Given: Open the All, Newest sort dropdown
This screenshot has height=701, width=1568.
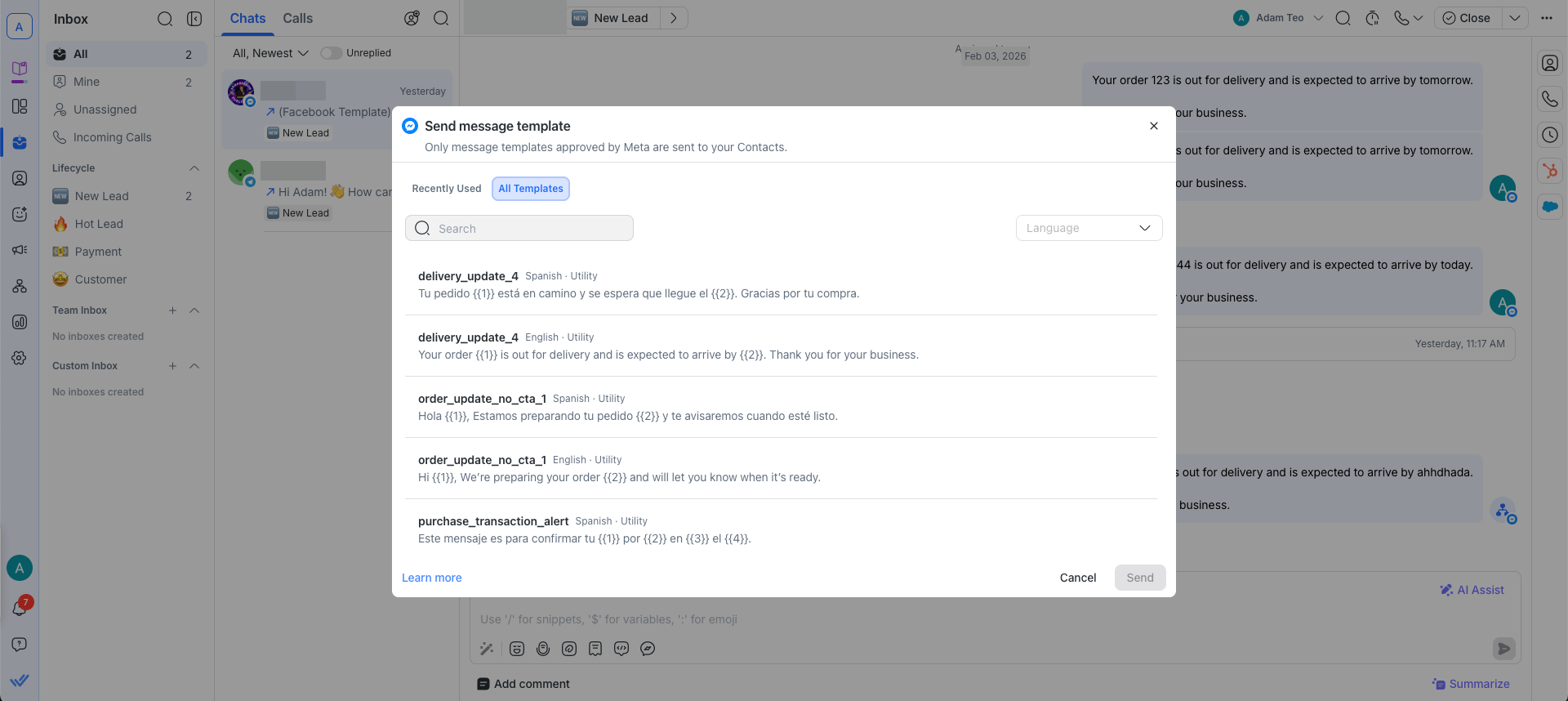Looking at the screenshot, I should point(270,53).
